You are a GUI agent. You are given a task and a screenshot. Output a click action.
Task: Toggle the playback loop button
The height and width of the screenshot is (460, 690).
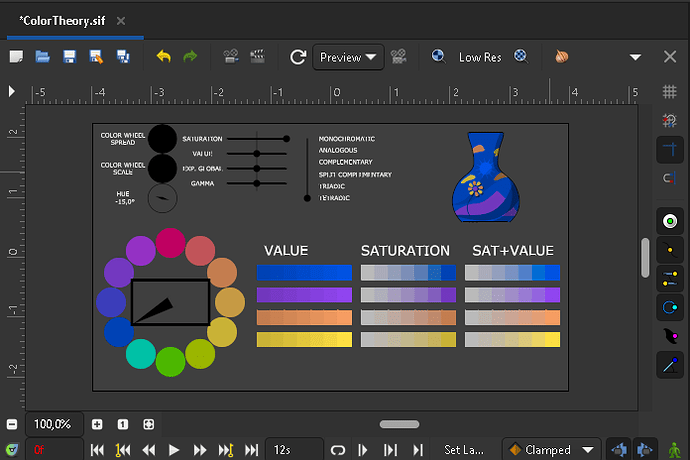tap(338, 450)
